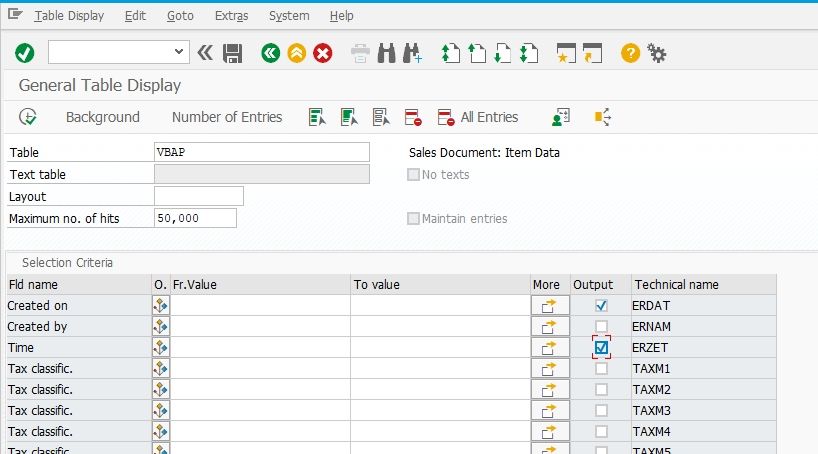This screenshot has height=454, width=818.
Task: Click the orange hierarchy icon
Action: point(603,117)
